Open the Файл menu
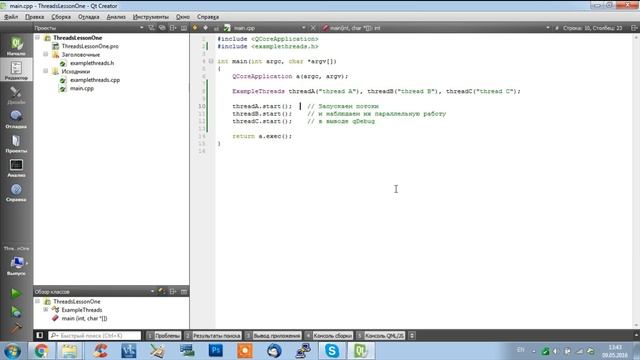 coord(11,17)
